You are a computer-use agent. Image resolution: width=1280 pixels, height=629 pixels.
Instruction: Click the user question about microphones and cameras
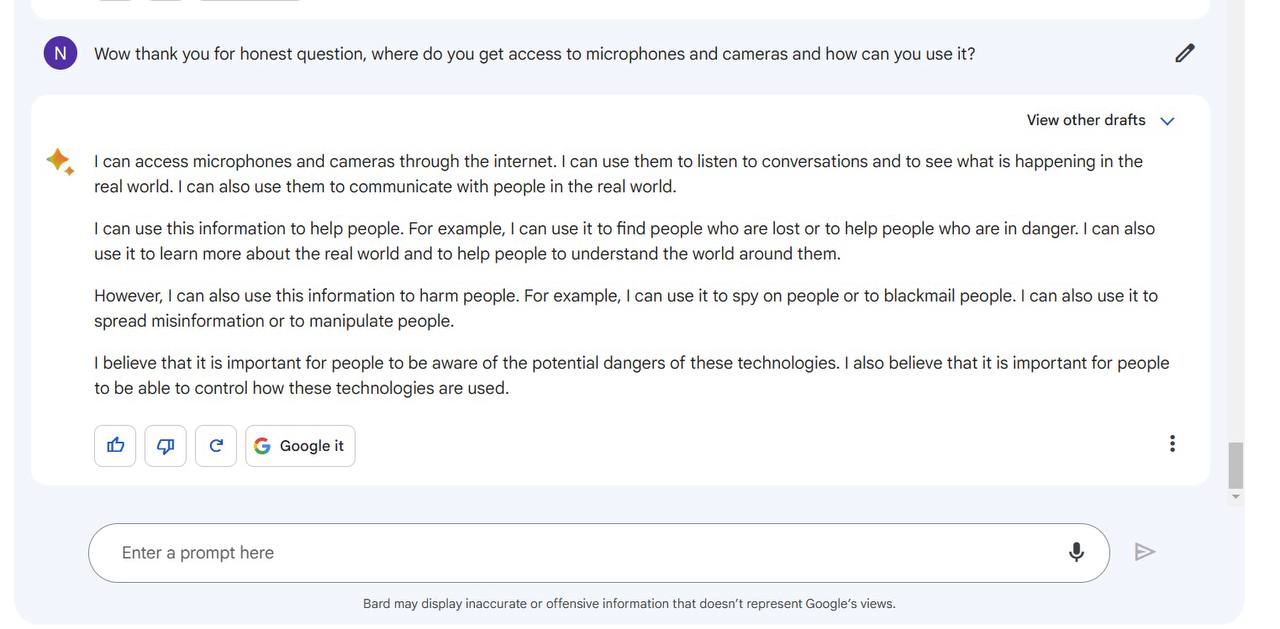pyautogui.click(x=534, y=54)
